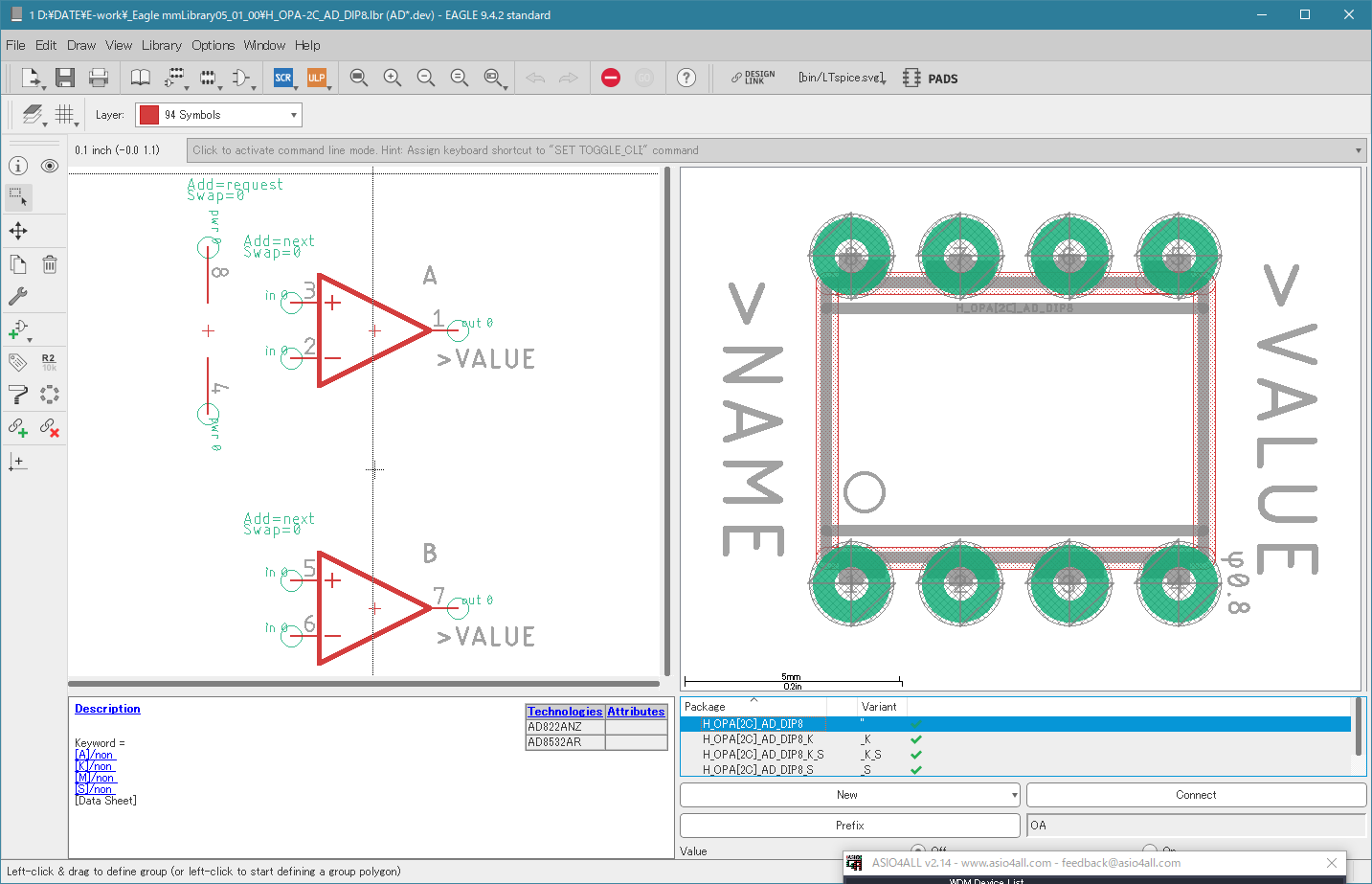Click the Print icon in toolbar
This screenshot has width=1372, height=884.
pos(98,79)
